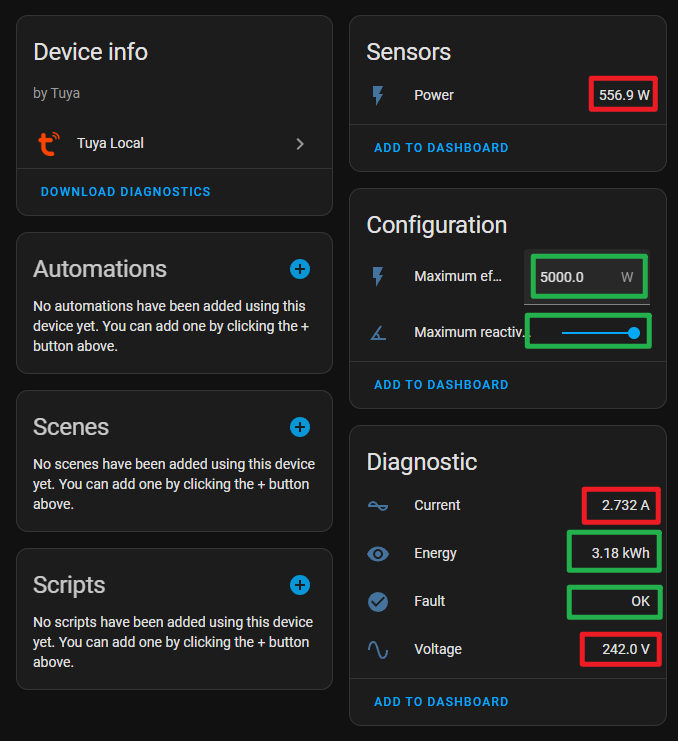Click Download Diagnostics link
678x741 pixels.
[126, 191]
